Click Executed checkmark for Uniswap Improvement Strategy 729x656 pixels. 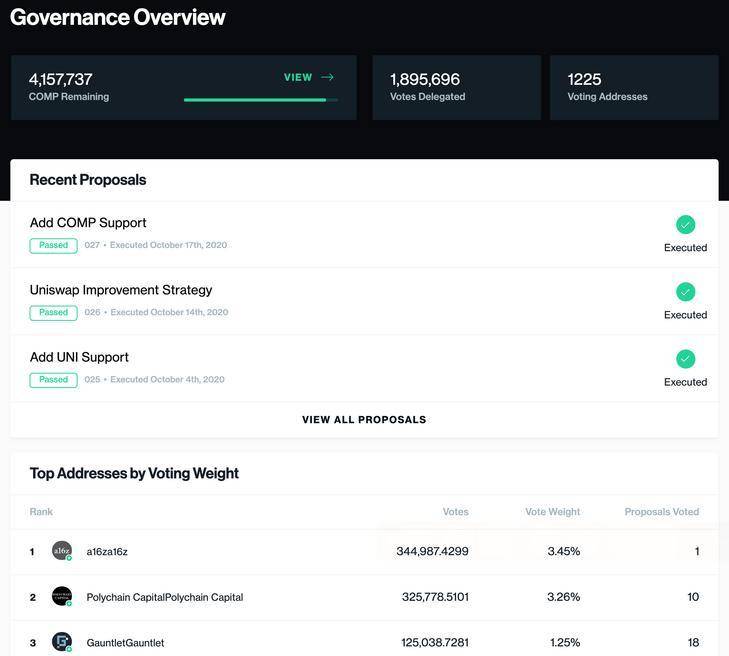point(685,292)
